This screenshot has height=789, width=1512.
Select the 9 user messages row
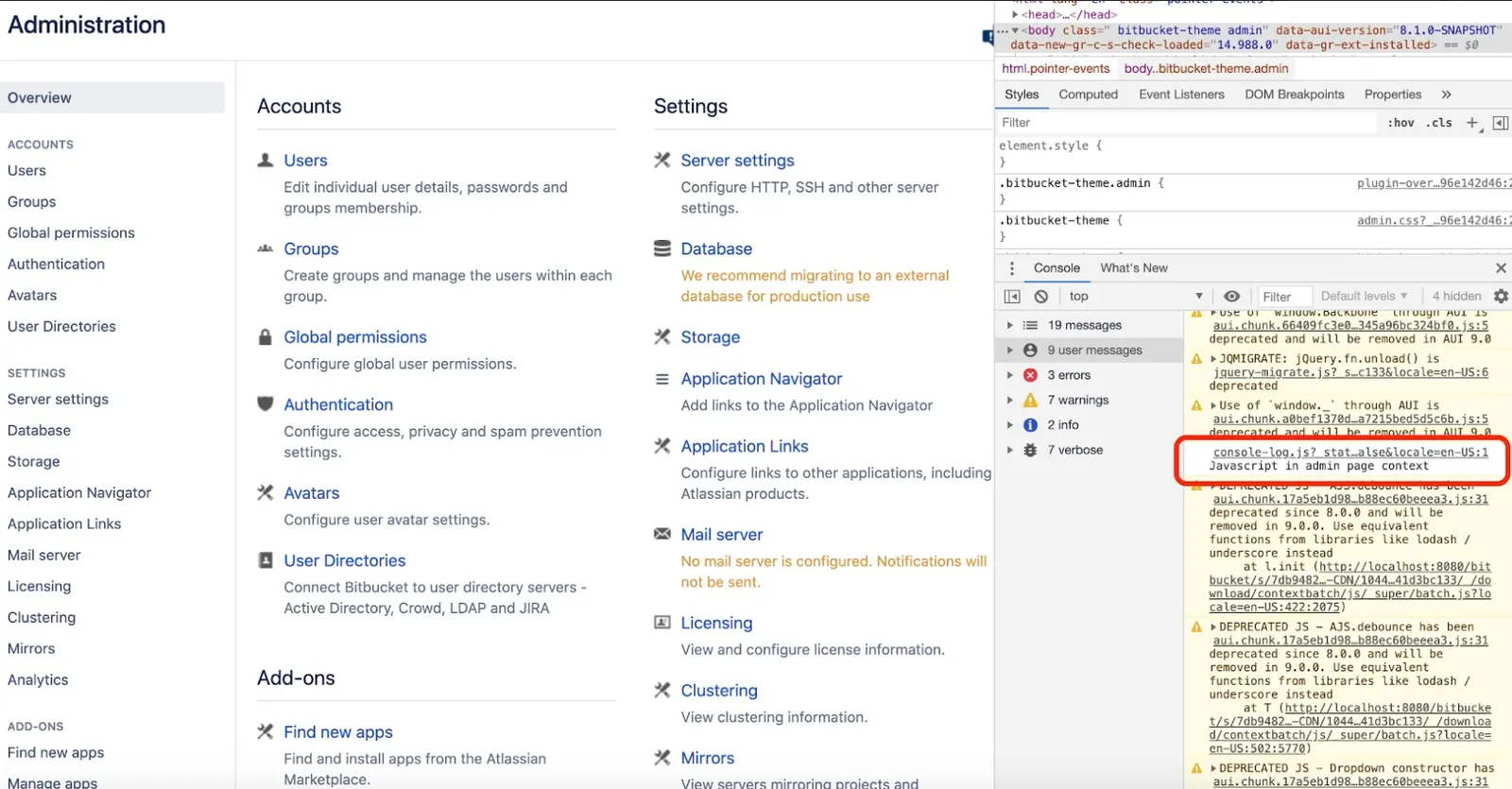(1089, 351)
